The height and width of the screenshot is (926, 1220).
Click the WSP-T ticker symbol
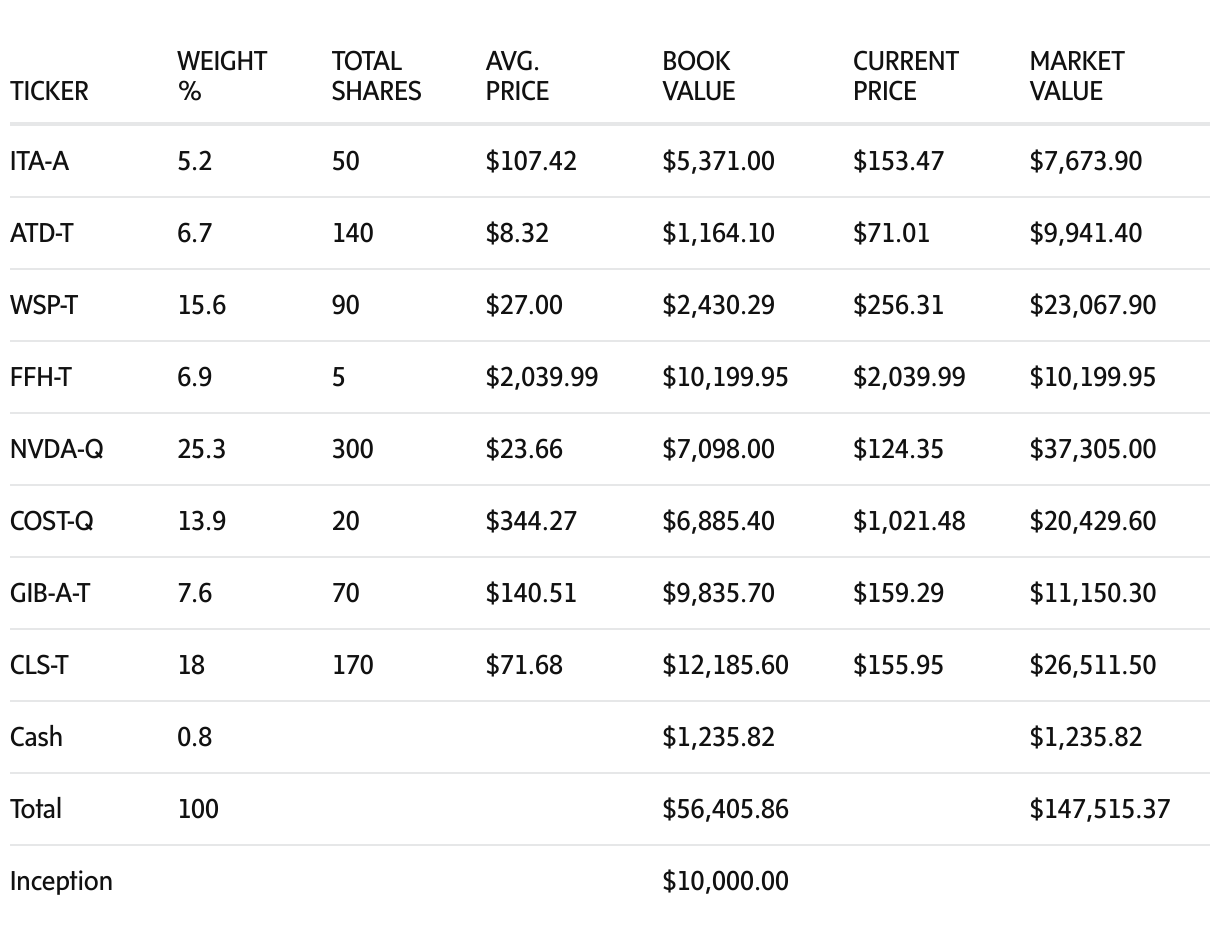tap(43, 305)
